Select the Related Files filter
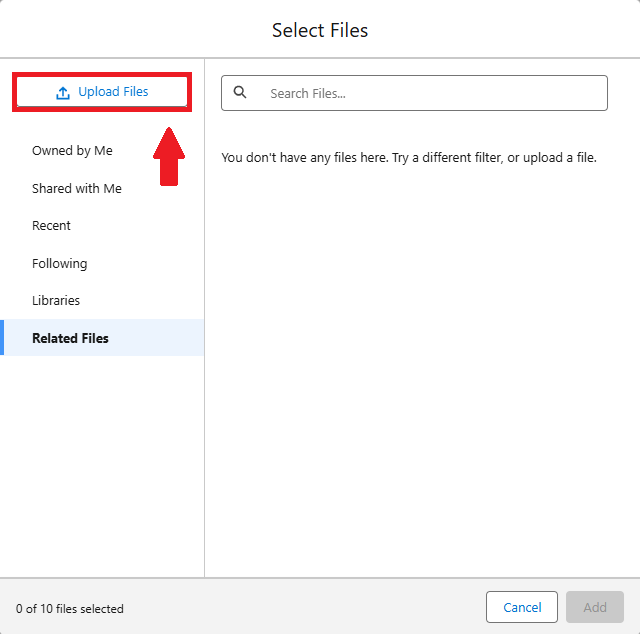640x634 pixels. [x=70, y=338]
